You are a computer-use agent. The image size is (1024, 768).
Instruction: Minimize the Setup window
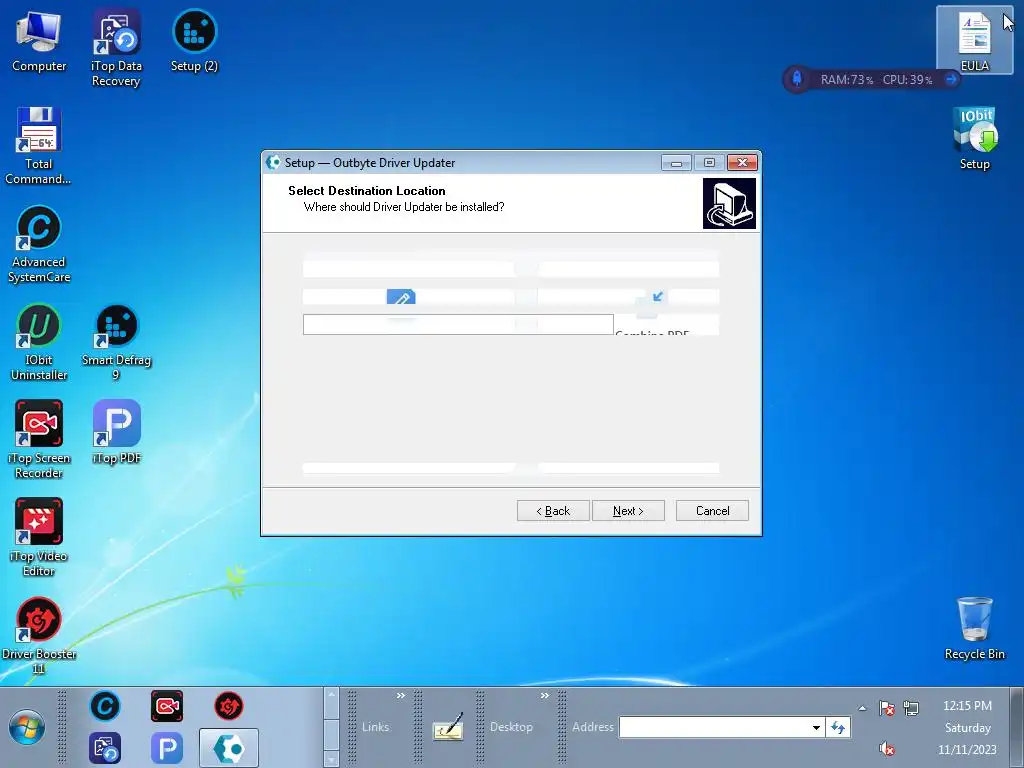(676, 163)
